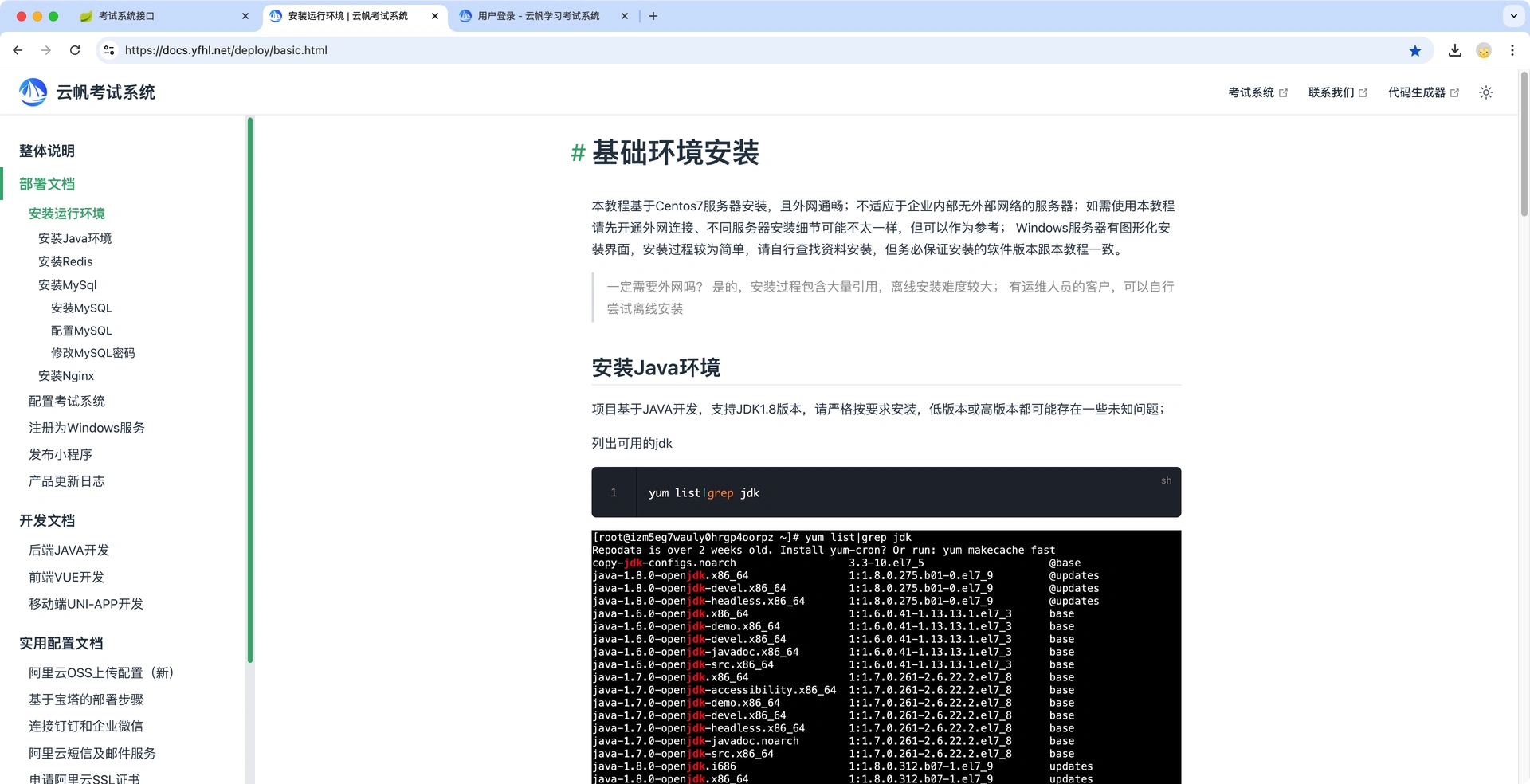Image resolution: width=1530 pixels, height=784 pixels.
Task: Expand the tab search dropdown arrow
Action: coord(1513,16)
